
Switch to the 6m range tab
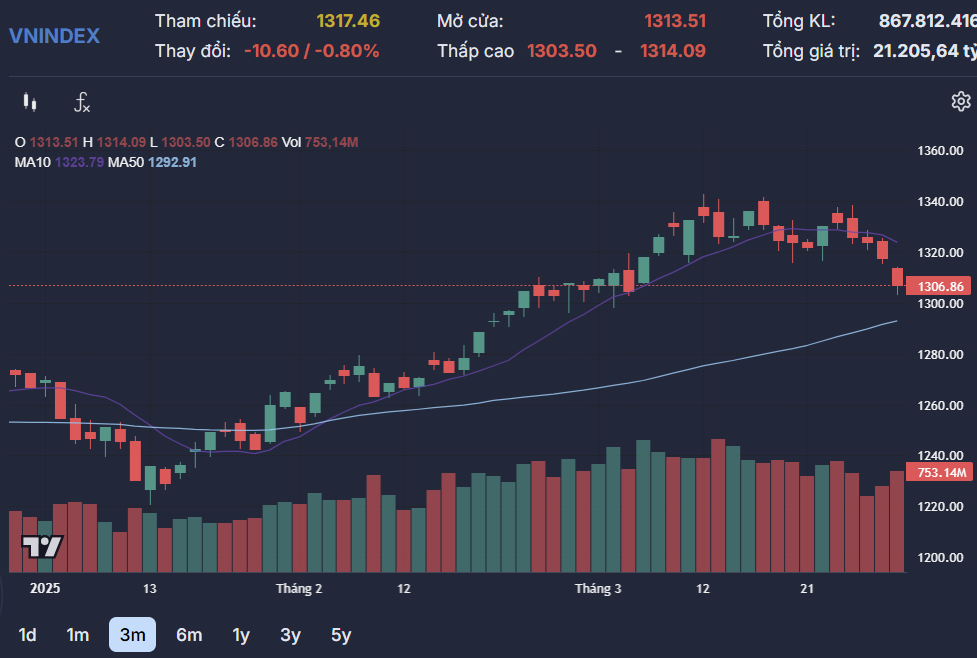[189, 634]
